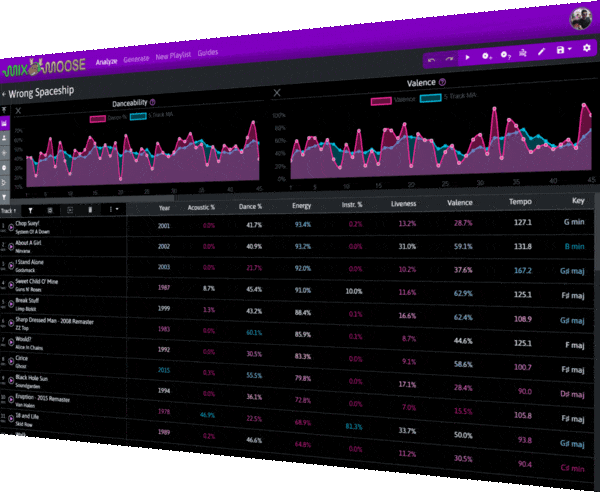Viewport: 600px width, 493px height.
Task: Open the Guides link
Action: coord(208,53)
